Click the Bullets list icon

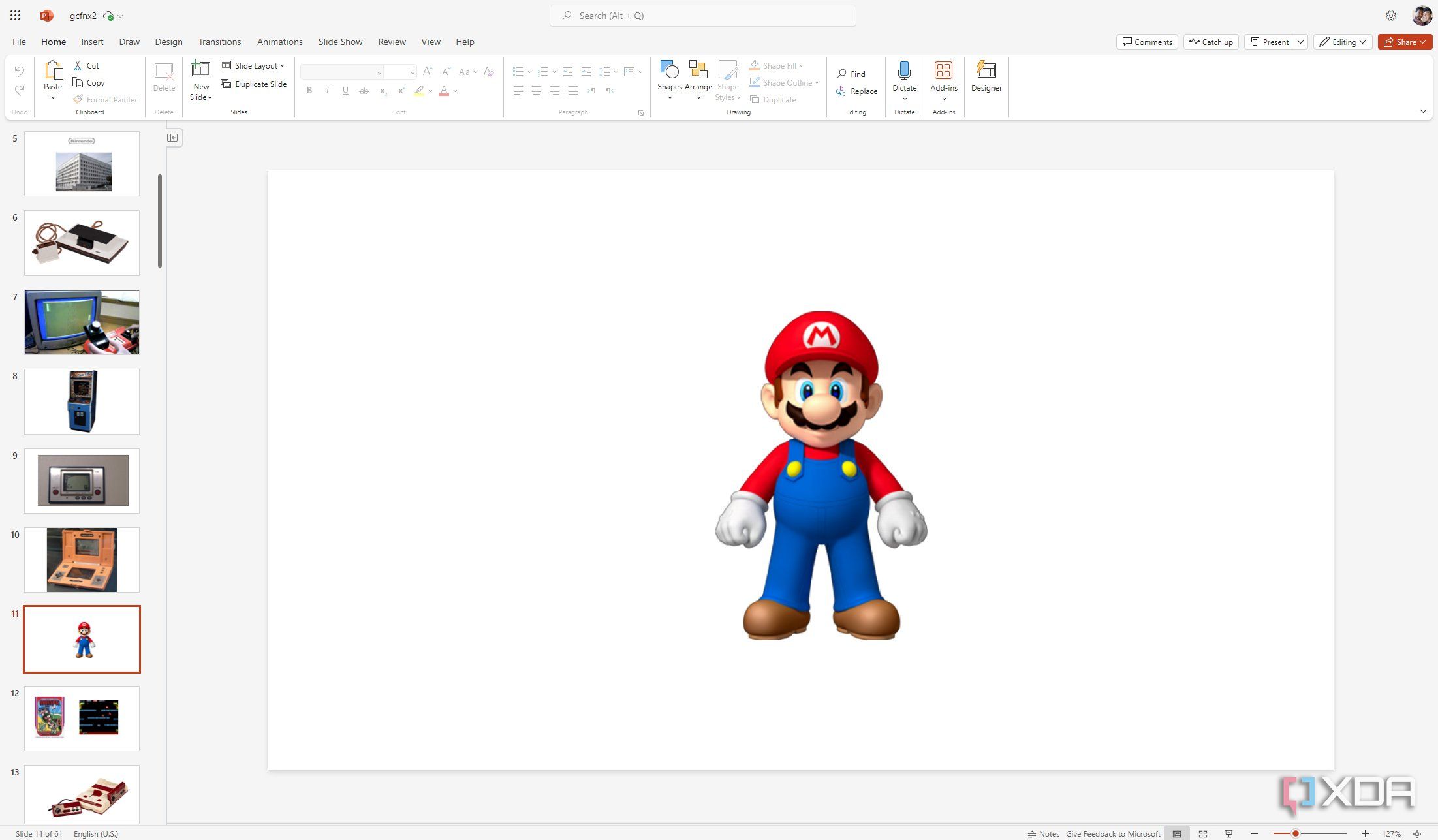(x=518, y=71)
